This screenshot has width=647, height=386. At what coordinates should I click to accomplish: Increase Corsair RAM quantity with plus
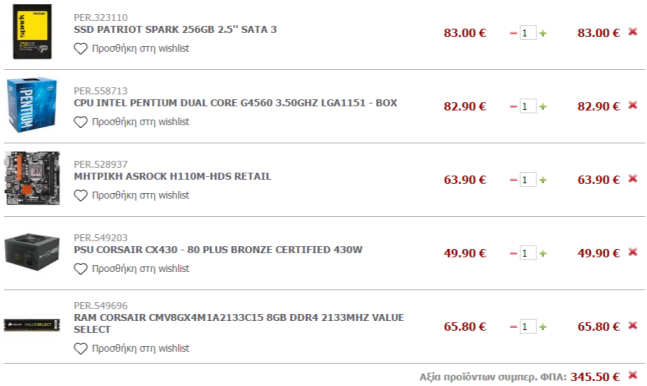pos(543,327)
